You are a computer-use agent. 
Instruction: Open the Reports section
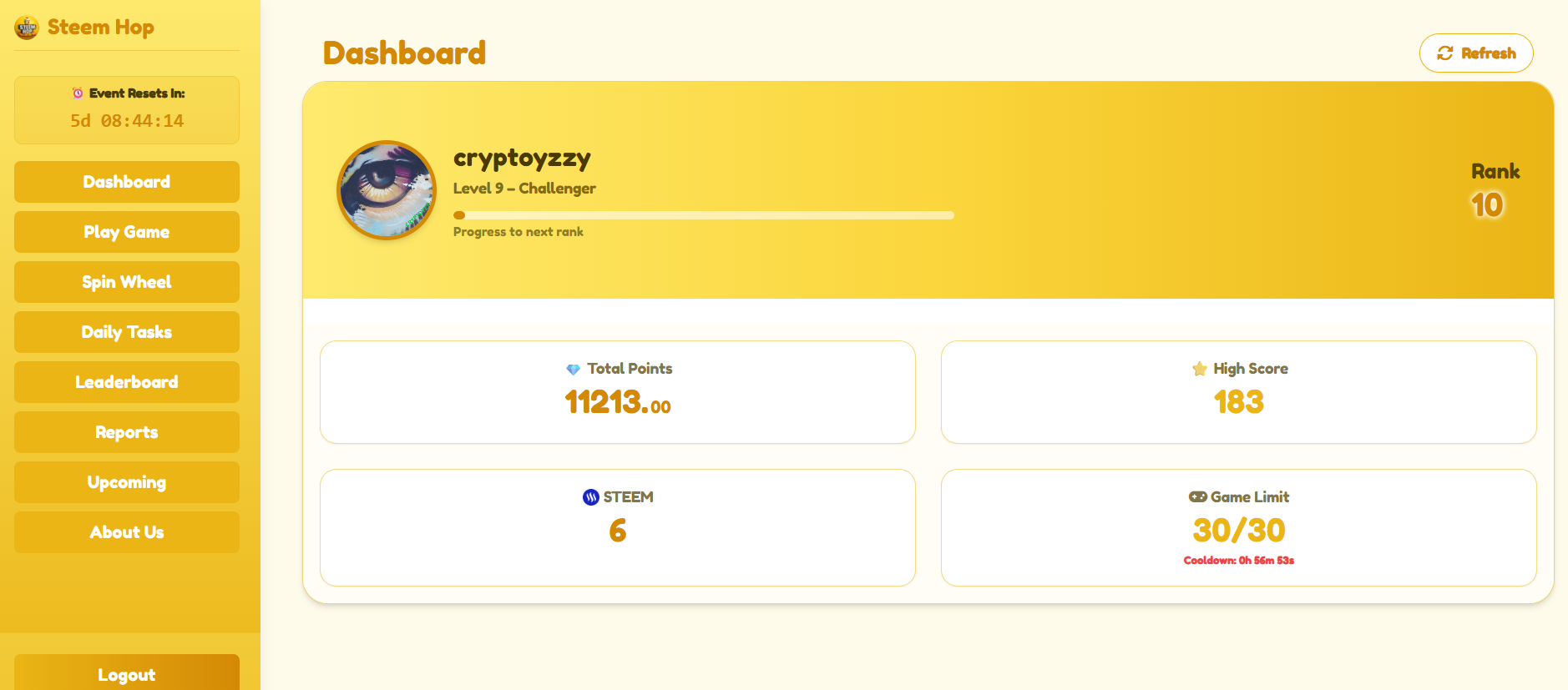pyautogui.click(x=127, y=432)
